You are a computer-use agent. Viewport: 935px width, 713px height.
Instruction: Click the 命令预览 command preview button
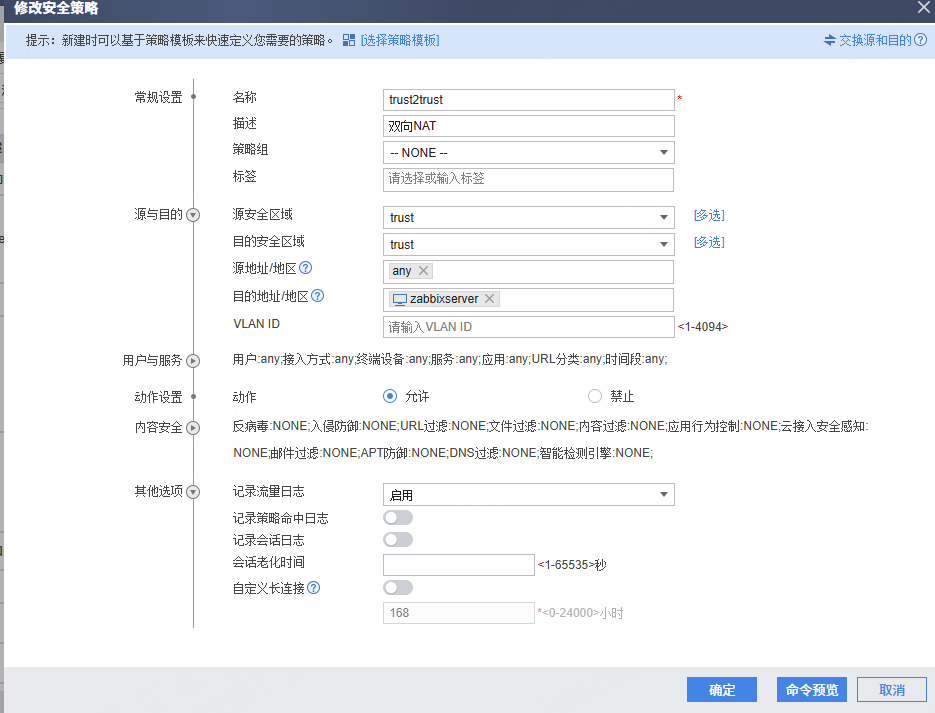pyautogui.click(x=811, y=690)
